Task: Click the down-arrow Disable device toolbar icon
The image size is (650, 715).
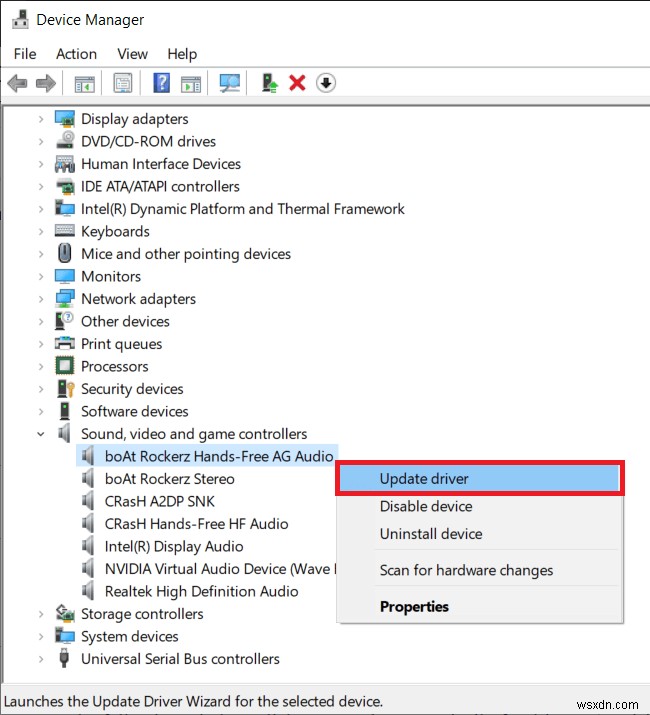Action: [x=326, y=83]
